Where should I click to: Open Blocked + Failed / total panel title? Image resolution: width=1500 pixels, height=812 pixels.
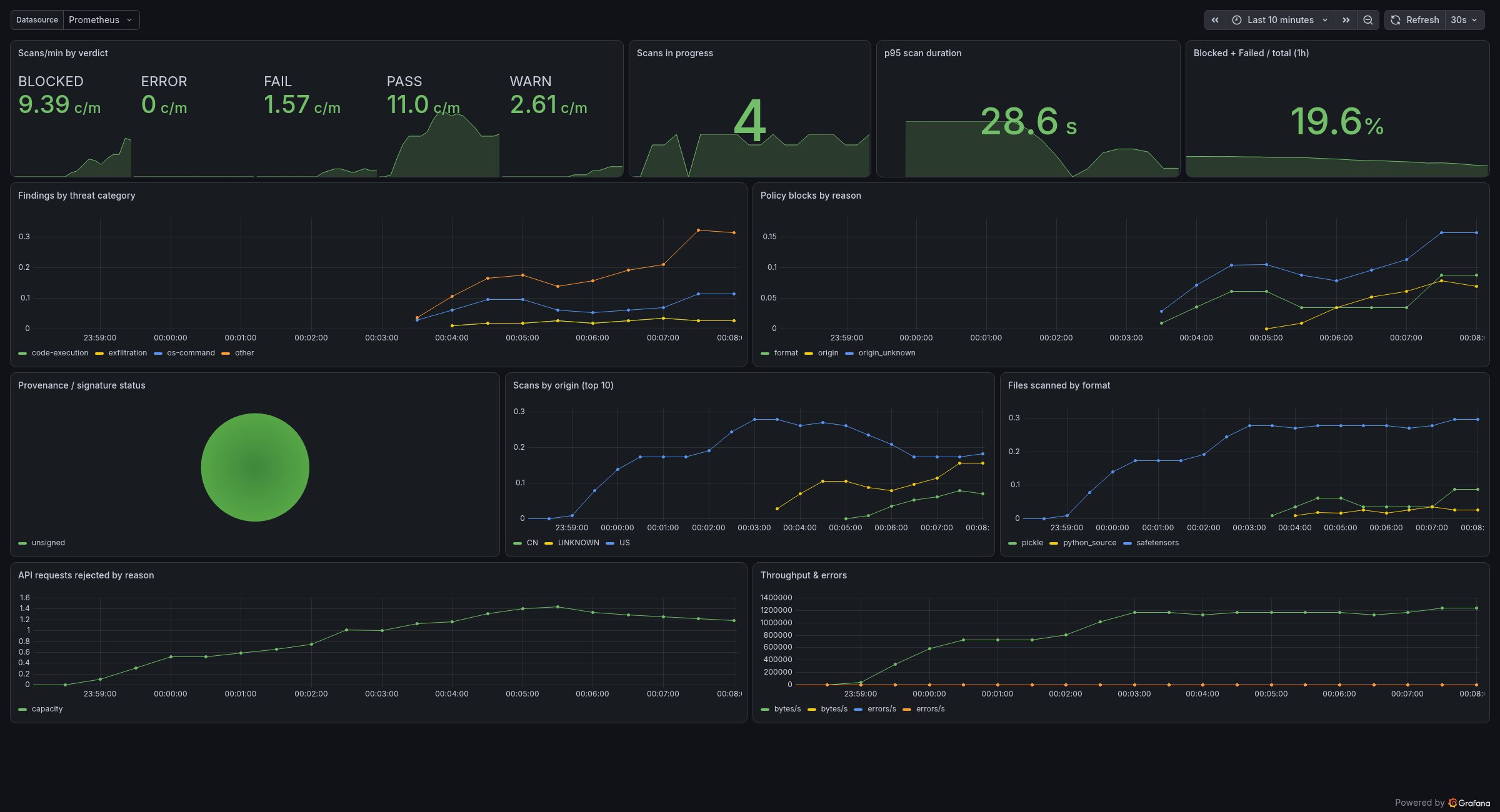pyautogui.click(x=1251, y=53)
